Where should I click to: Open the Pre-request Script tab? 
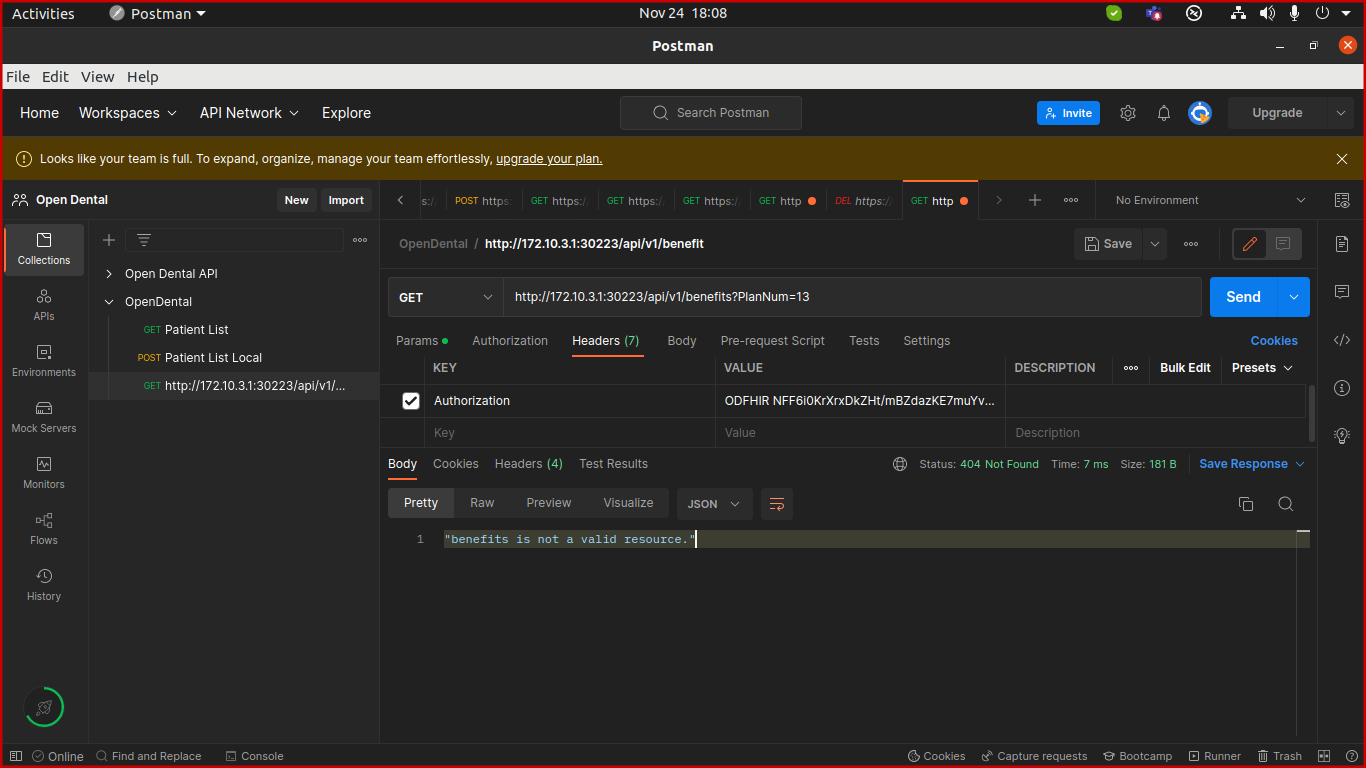tap(773, 341)
